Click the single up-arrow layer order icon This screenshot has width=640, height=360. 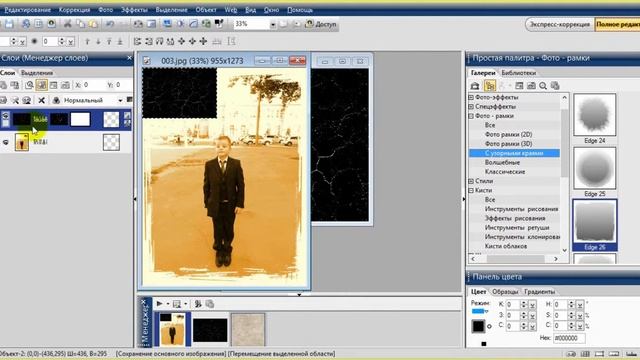click(87, 42)
